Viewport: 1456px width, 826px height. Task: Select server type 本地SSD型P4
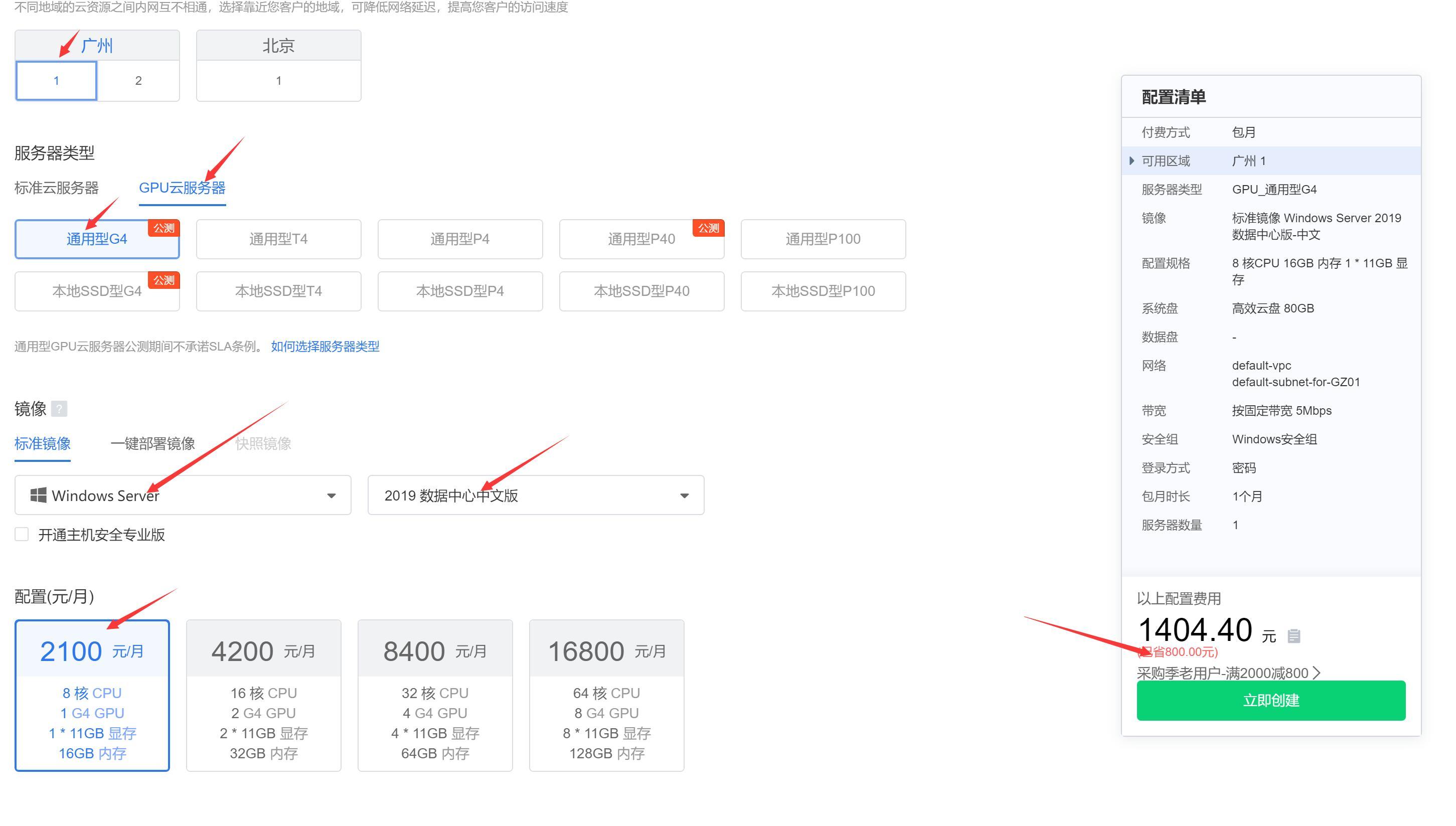click(460, 291)
